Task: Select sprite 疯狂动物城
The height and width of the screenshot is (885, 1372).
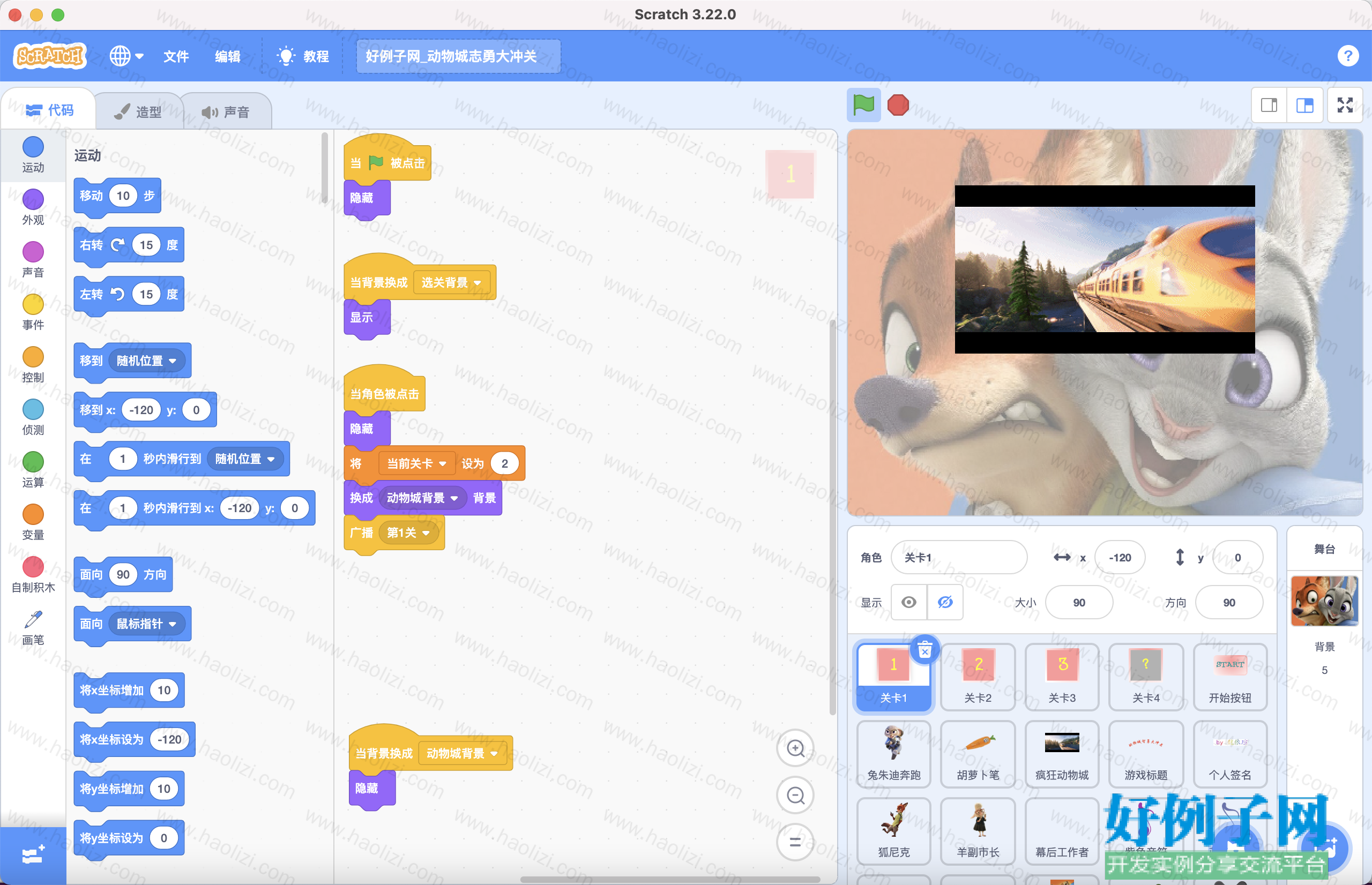Action: [x=1062, y=754]
